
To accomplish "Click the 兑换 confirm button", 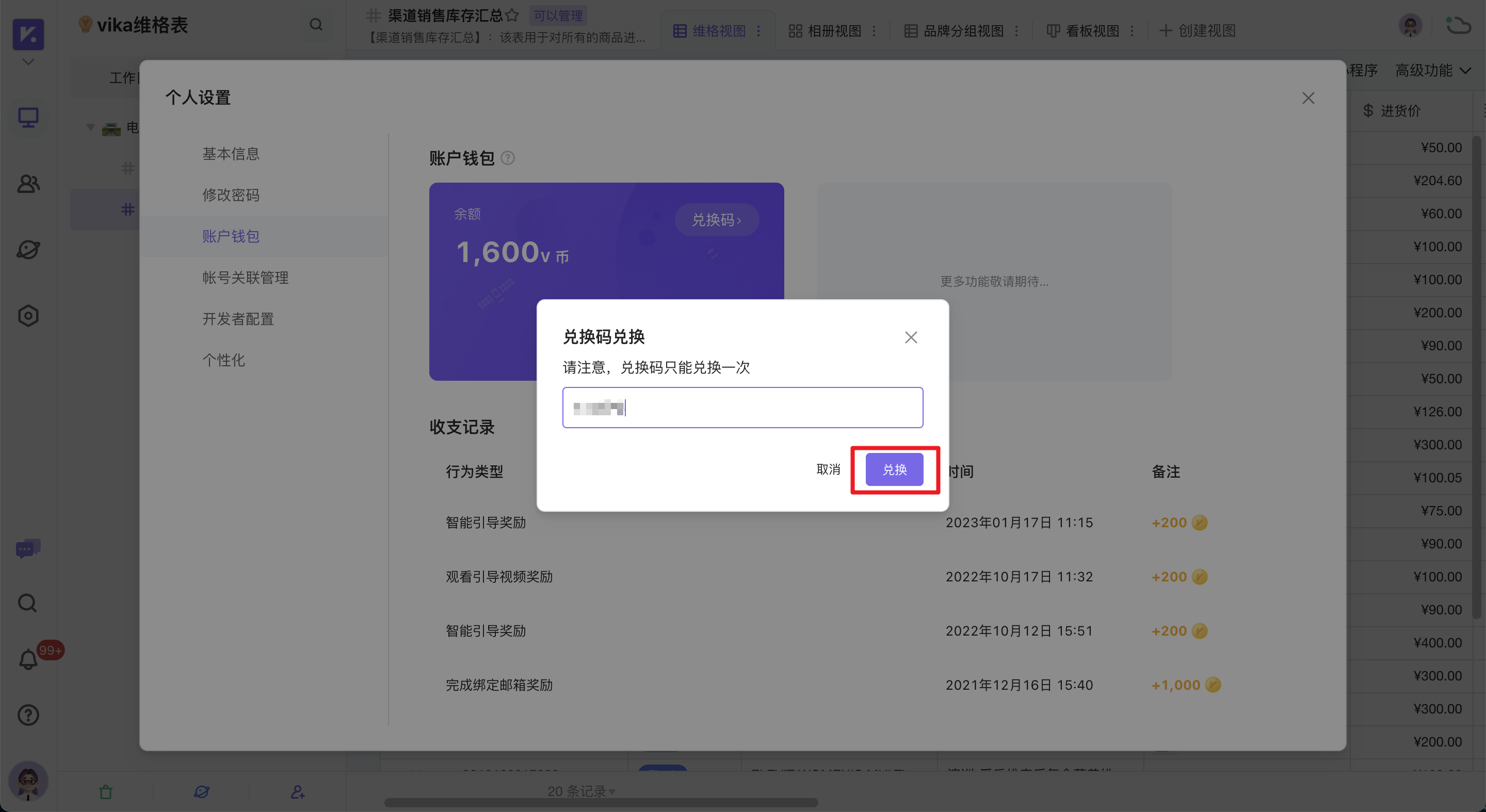I will coord(895,469).
